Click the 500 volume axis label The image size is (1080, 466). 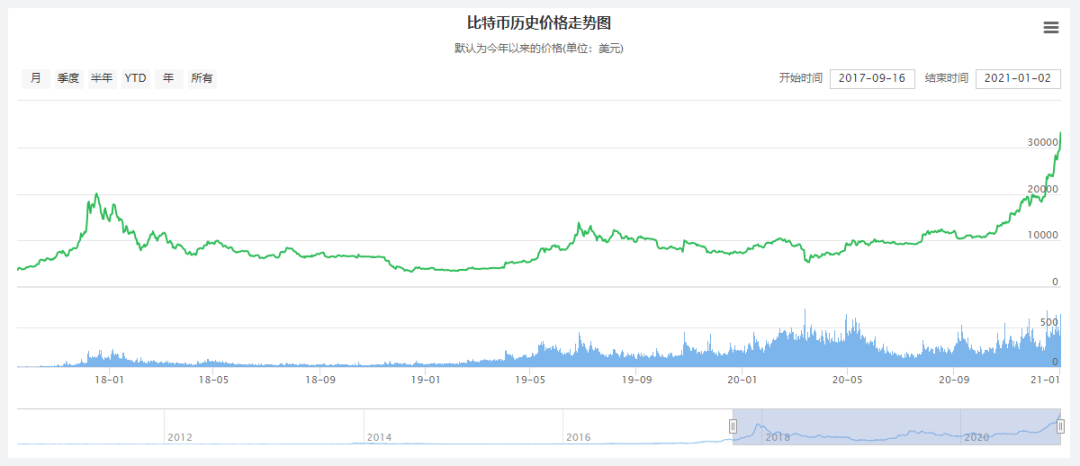1048,322
